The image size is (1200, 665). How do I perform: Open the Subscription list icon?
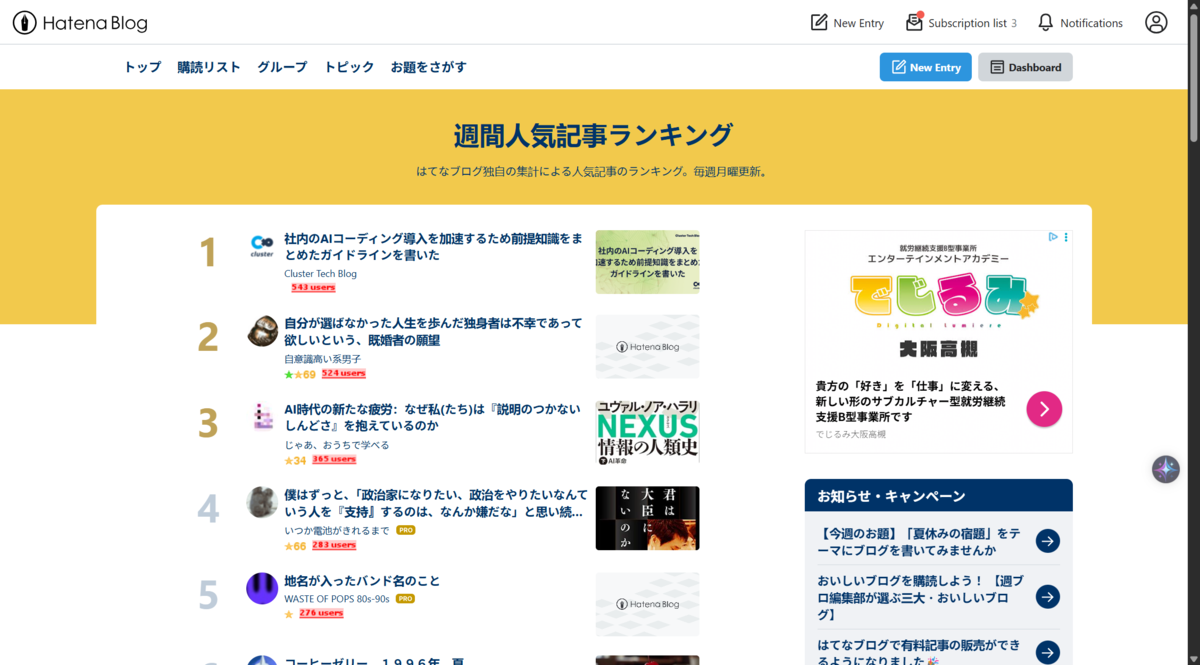[914, 22]
